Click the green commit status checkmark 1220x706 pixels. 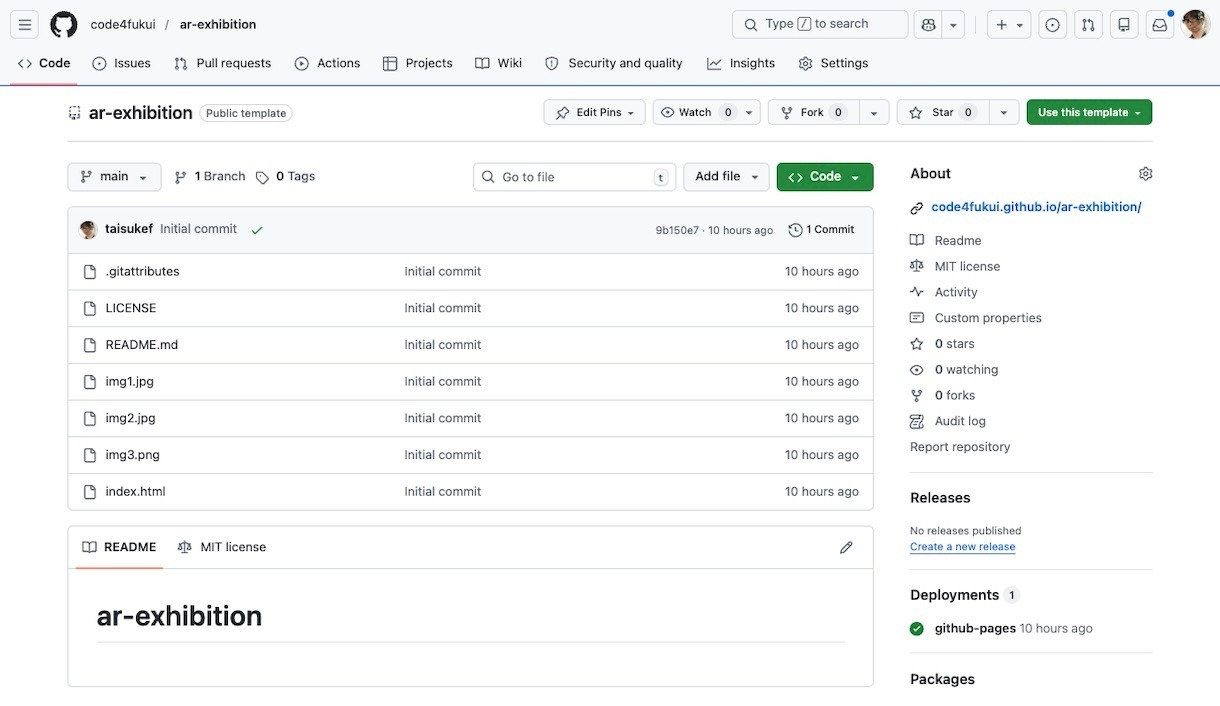[x=257, y=230]
